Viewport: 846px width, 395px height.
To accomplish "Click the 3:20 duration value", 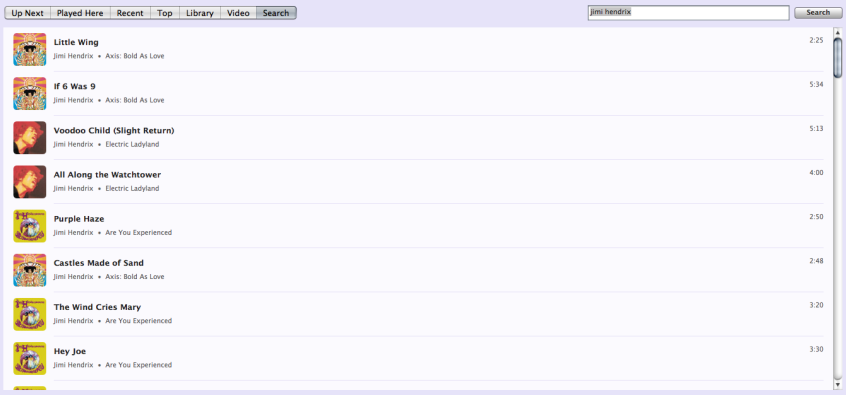I will click(x=816, y=305).
